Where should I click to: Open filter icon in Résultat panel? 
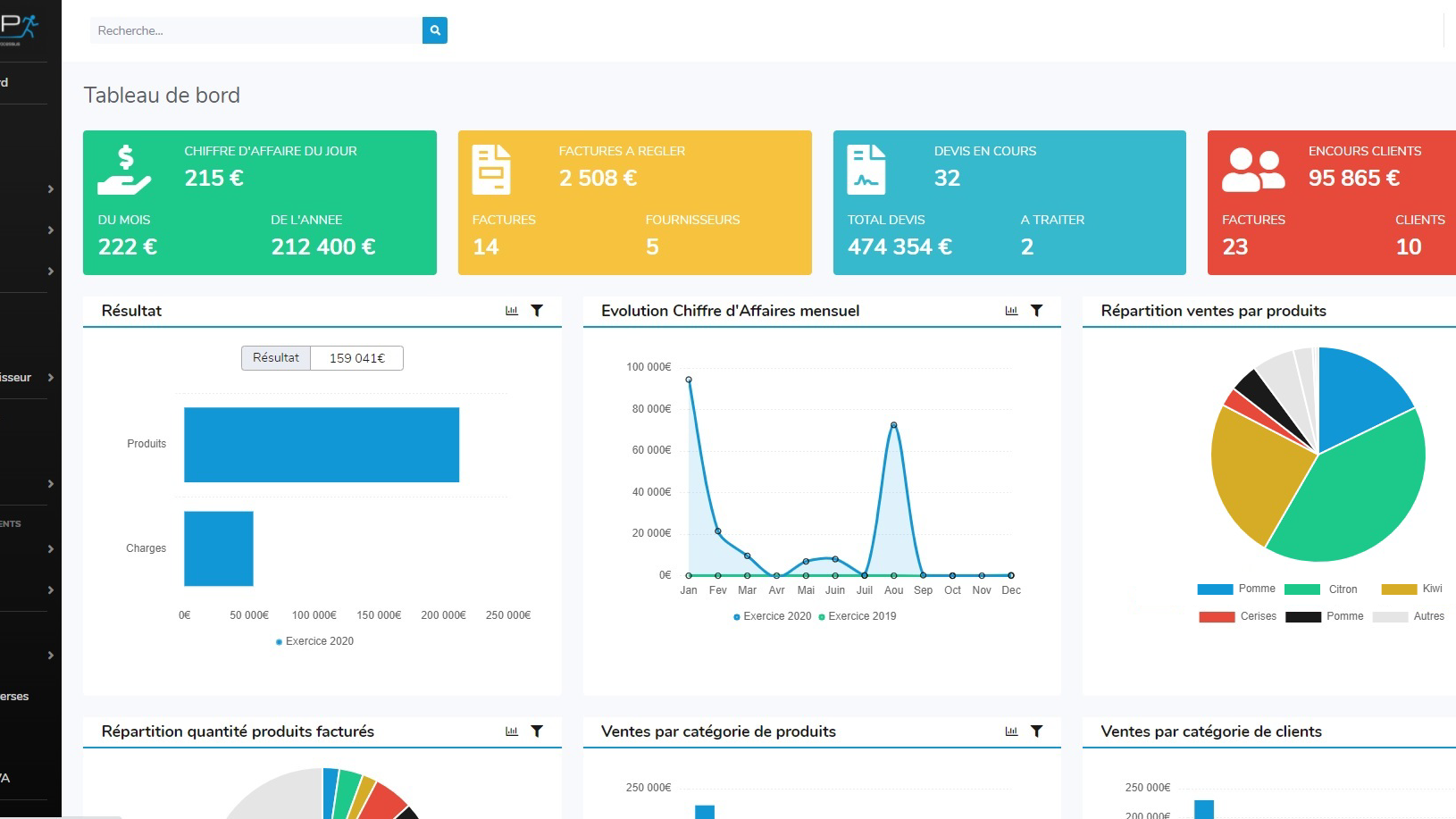[537, 311]
